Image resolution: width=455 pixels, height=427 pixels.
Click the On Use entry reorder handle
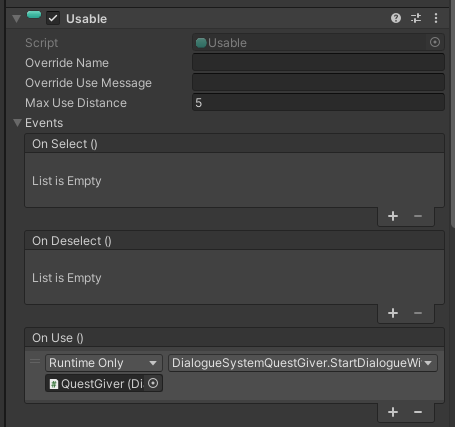(35, 361)
